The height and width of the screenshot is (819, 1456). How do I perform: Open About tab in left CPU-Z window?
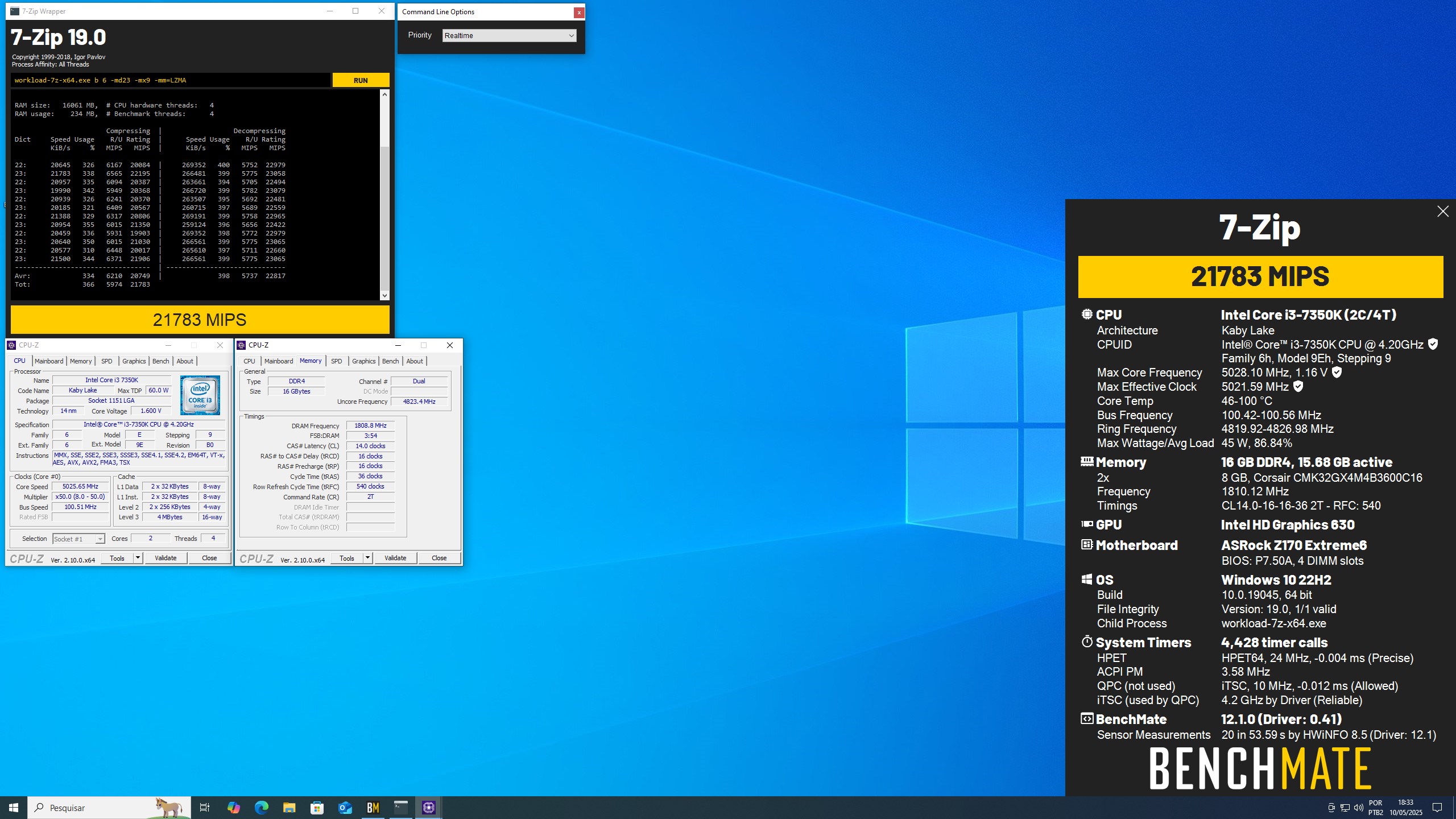pos(185,361)
